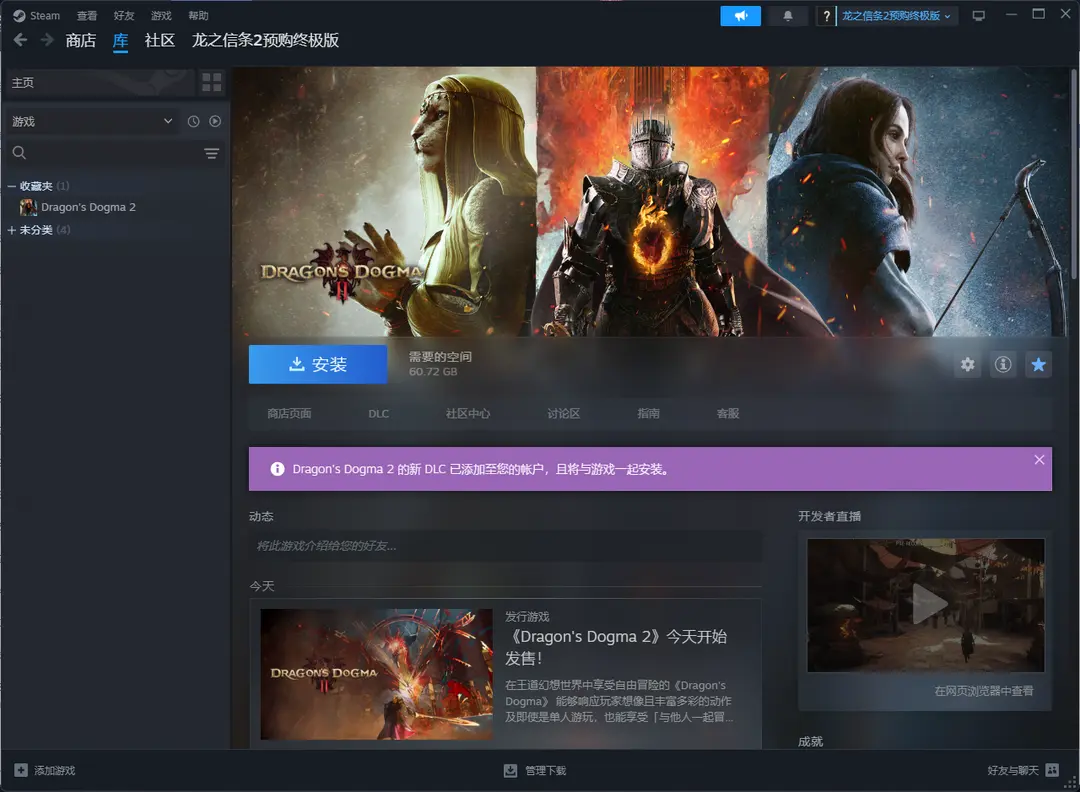Open the megaphone announcements button

point(740,16)
